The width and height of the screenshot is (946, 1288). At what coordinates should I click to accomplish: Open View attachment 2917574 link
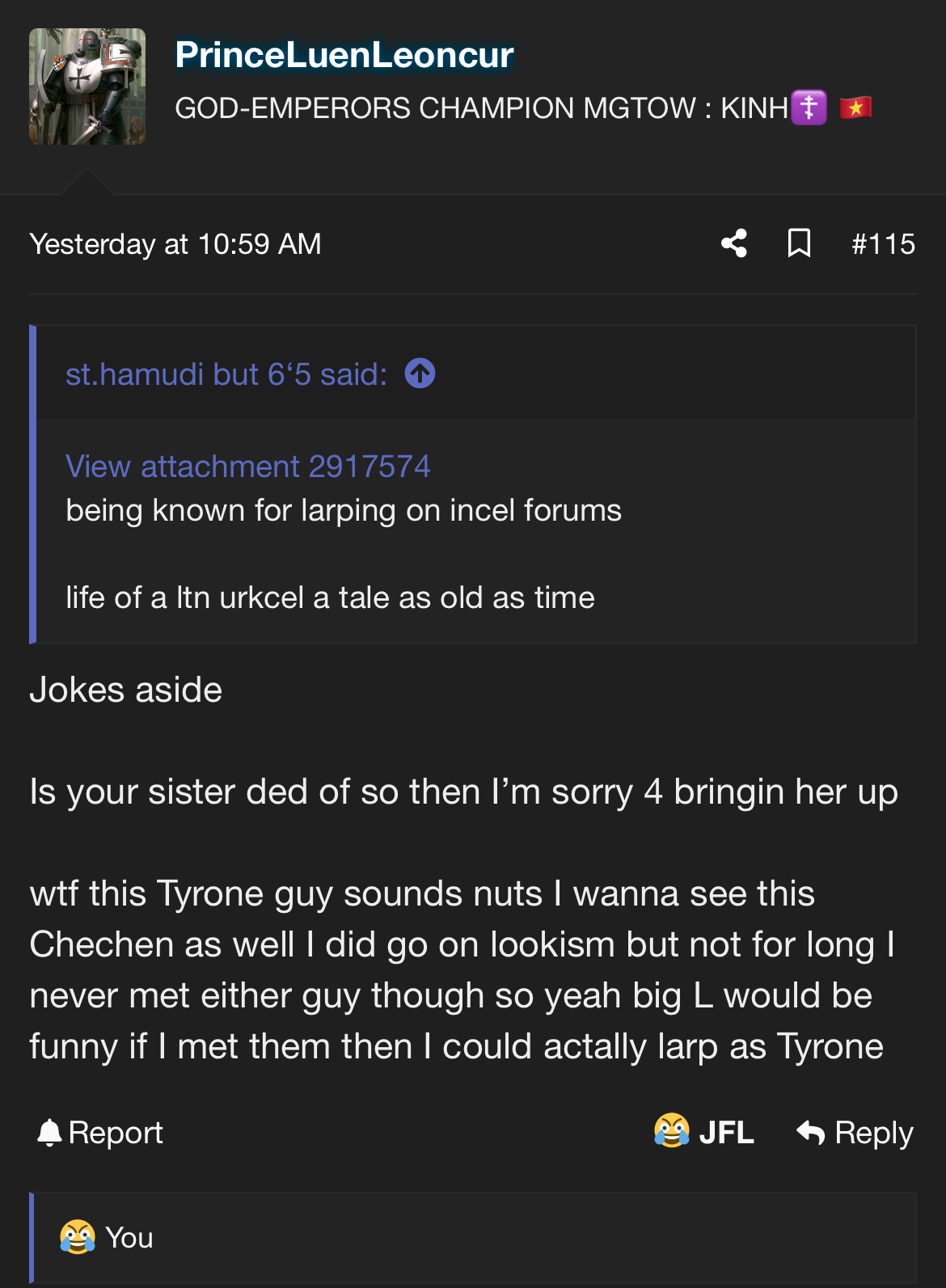tap(247, 467)
